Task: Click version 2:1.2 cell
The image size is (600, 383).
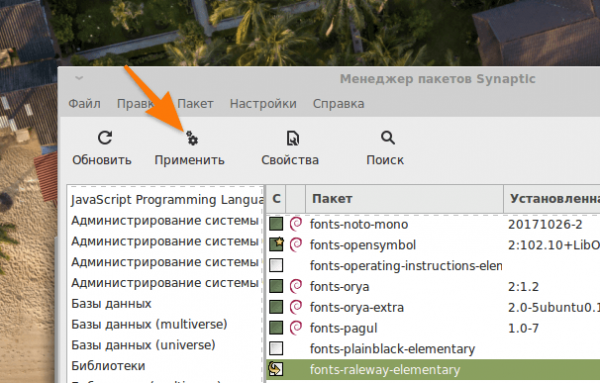Action: click(523, 286)
